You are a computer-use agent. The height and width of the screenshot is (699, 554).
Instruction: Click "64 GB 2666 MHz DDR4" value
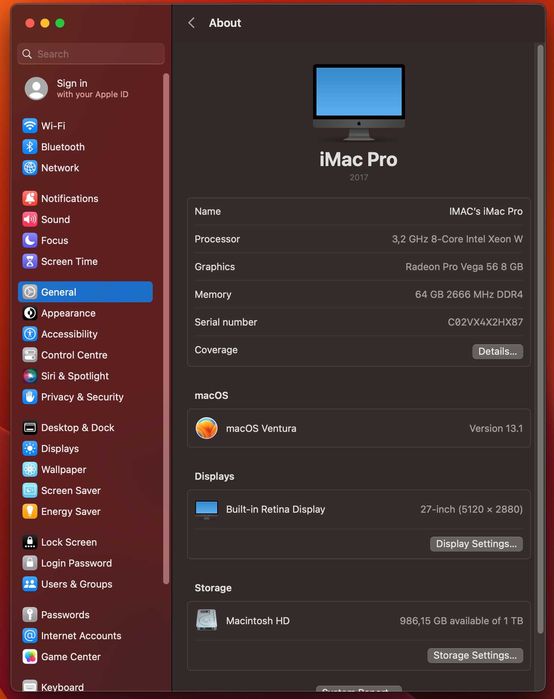point(469,294)
